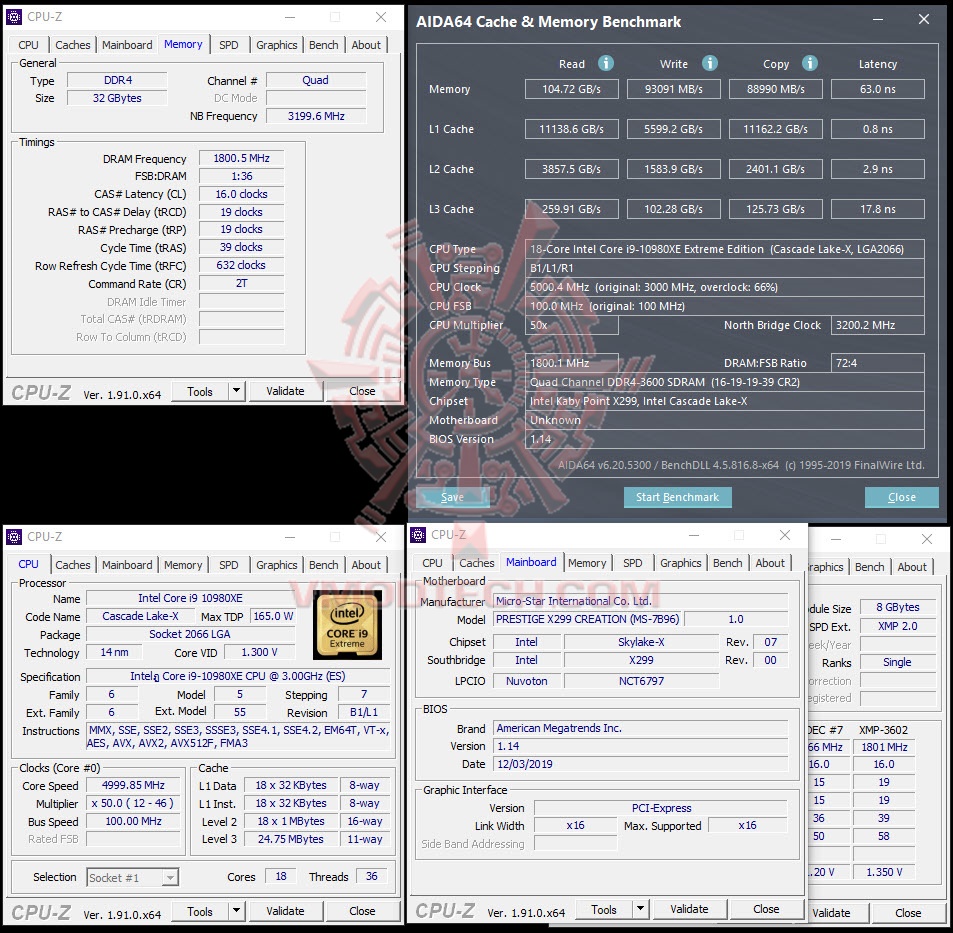This screenshot has width=953, height=933.
Task: Open Graphics tab in CPU-Z Mainboard window
Action: (x=681, y=563)
